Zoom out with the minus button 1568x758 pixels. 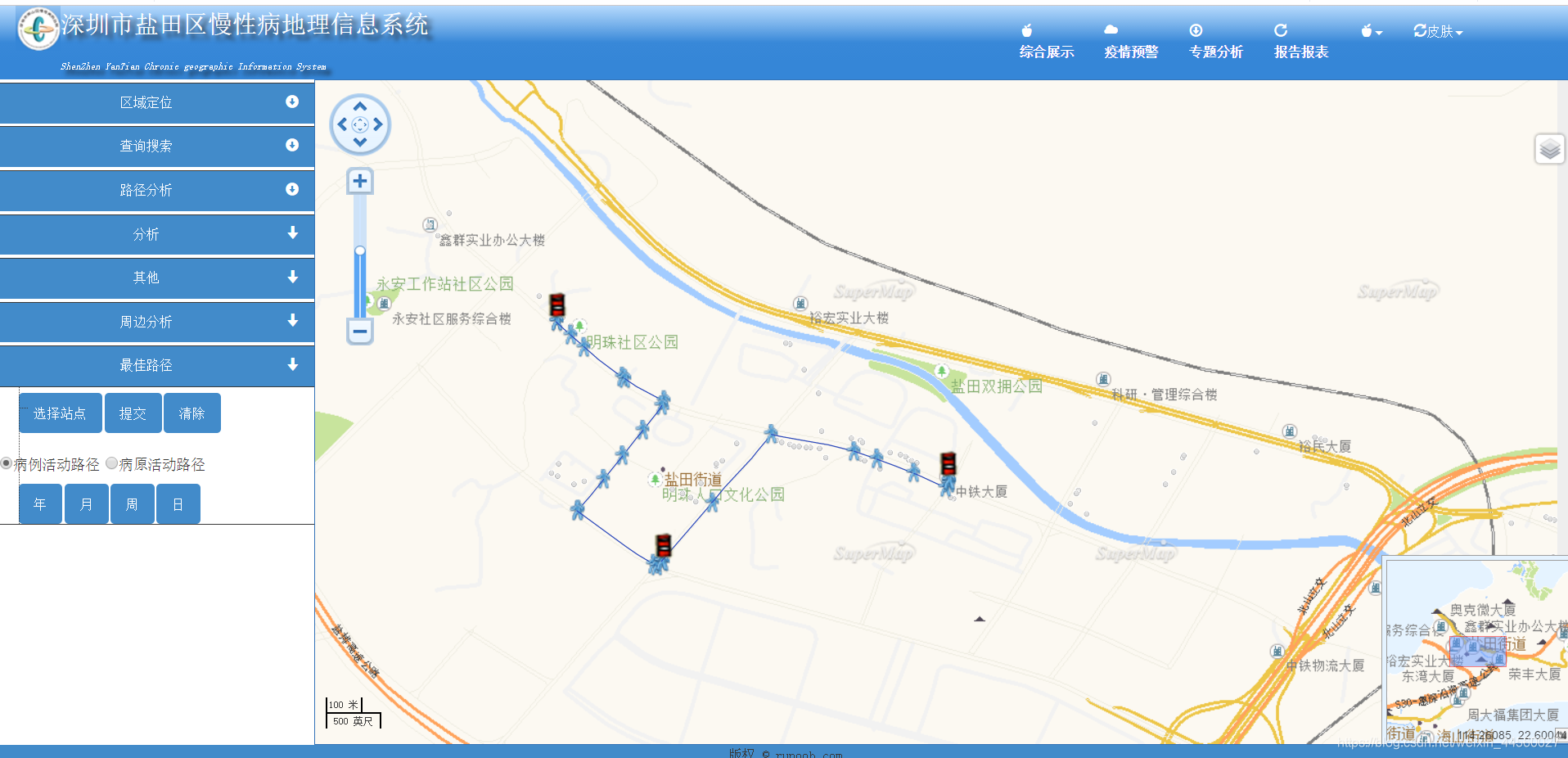point(360,332)
